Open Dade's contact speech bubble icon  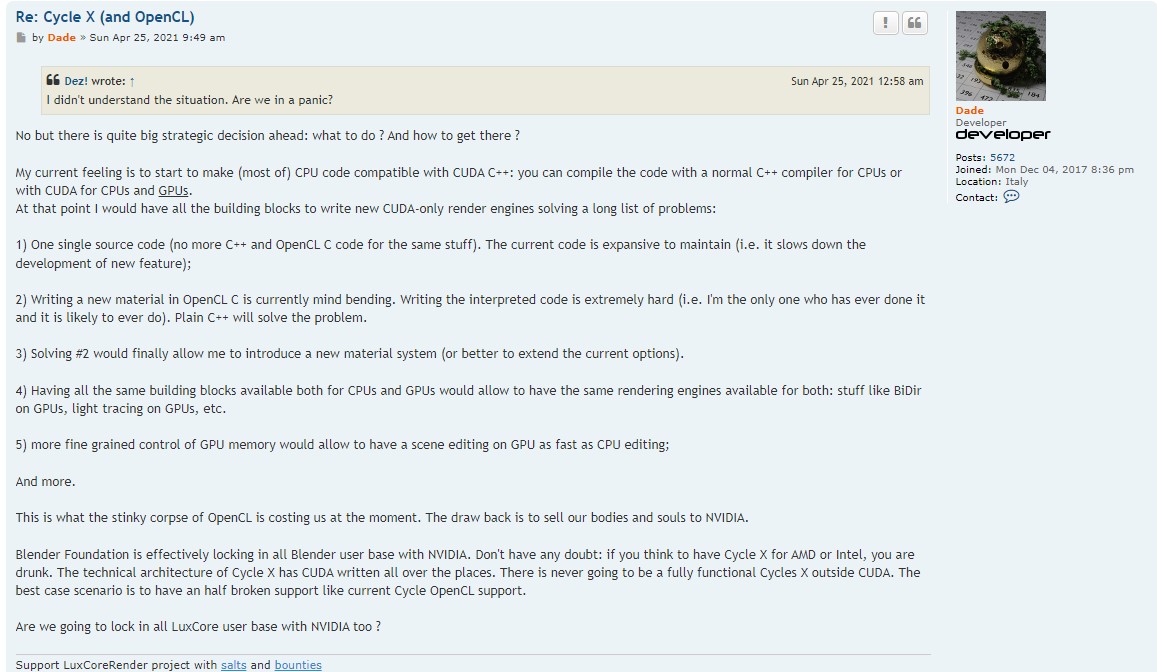1011,197
